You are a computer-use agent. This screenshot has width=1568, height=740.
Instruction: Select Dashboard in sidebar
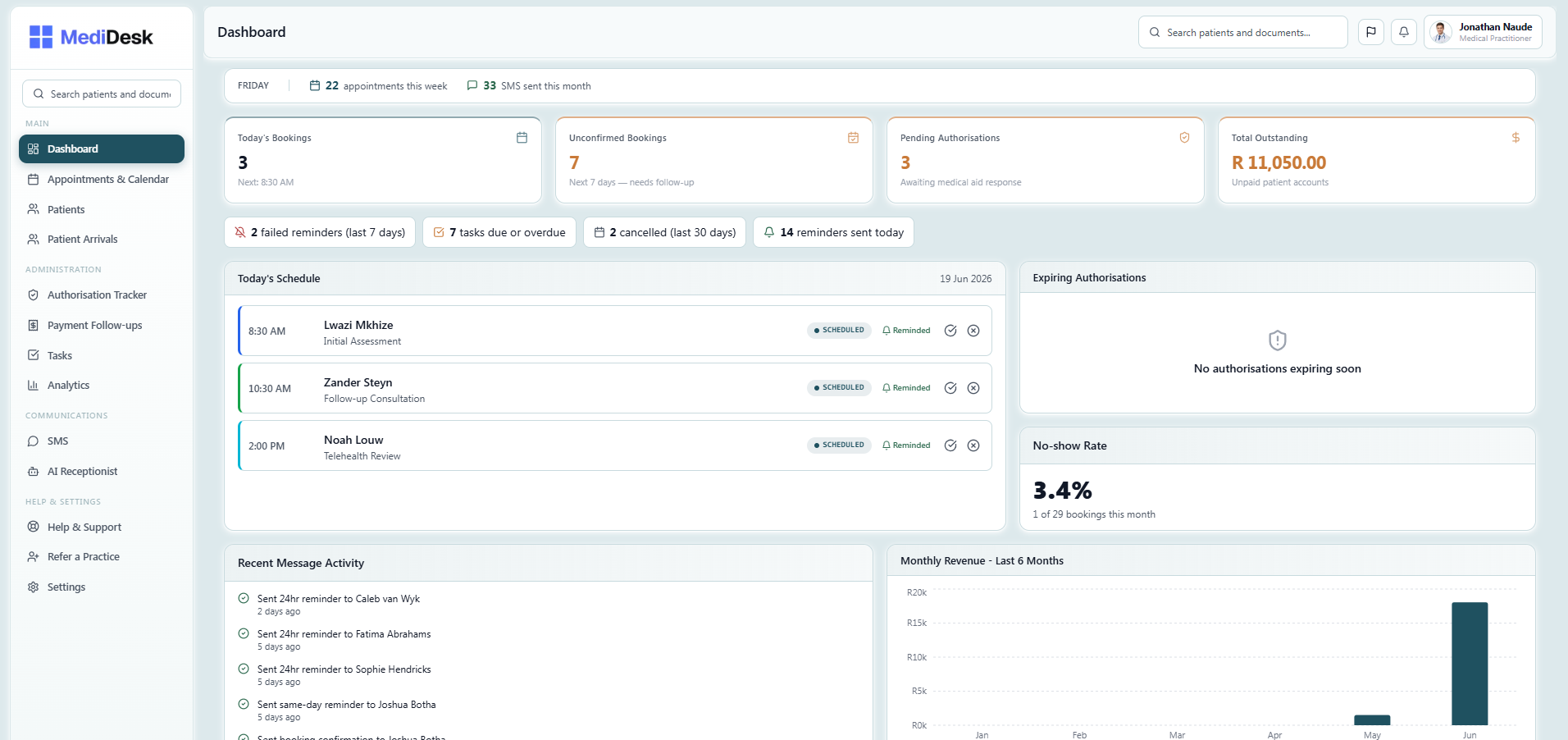coord(102,148)
